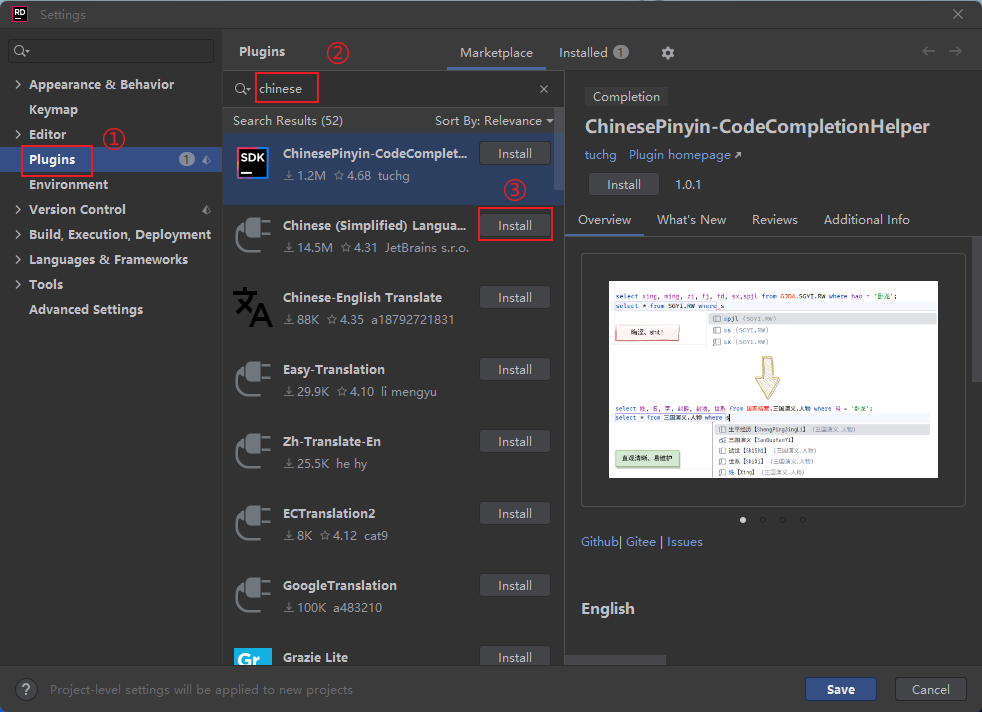Install the ECTranslation2 plugin
The width and height of the screenshot is (982, 712).
pos(515,513)
